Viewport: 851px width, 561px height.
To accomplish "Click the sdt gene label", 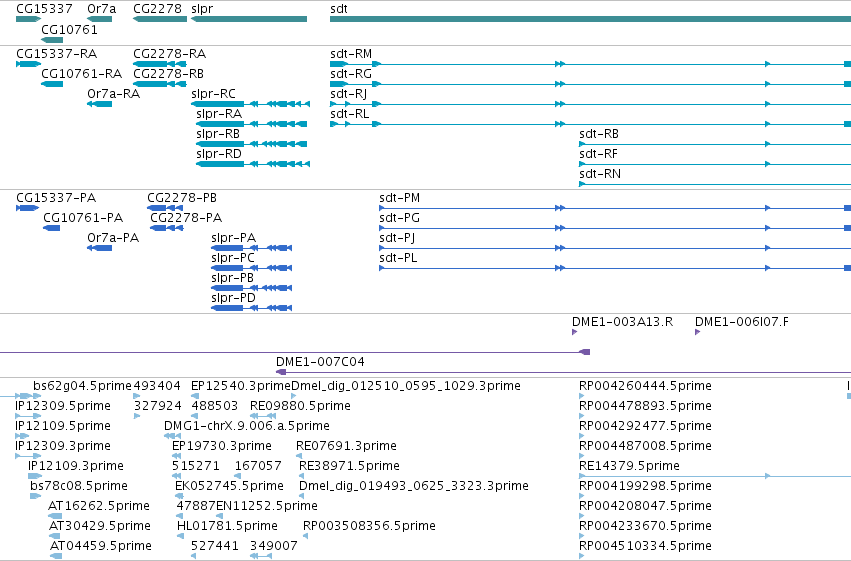I will (339, 9).
